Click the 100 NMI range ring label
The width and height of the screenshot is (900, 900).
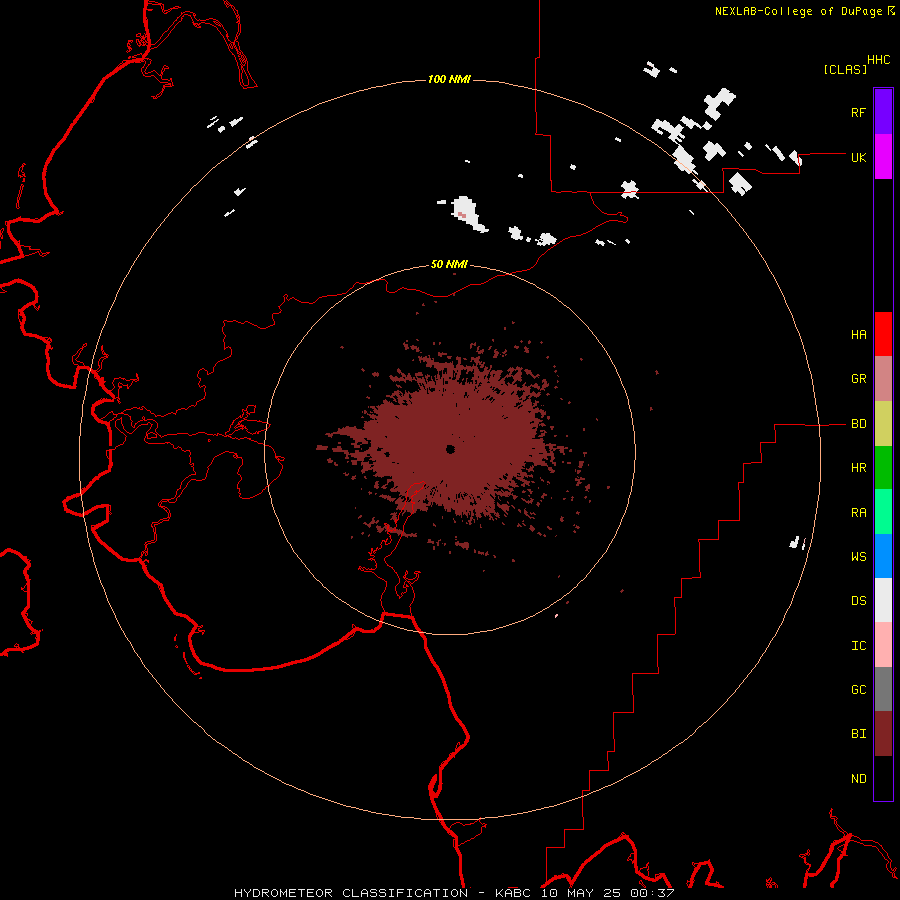point(449,79)
